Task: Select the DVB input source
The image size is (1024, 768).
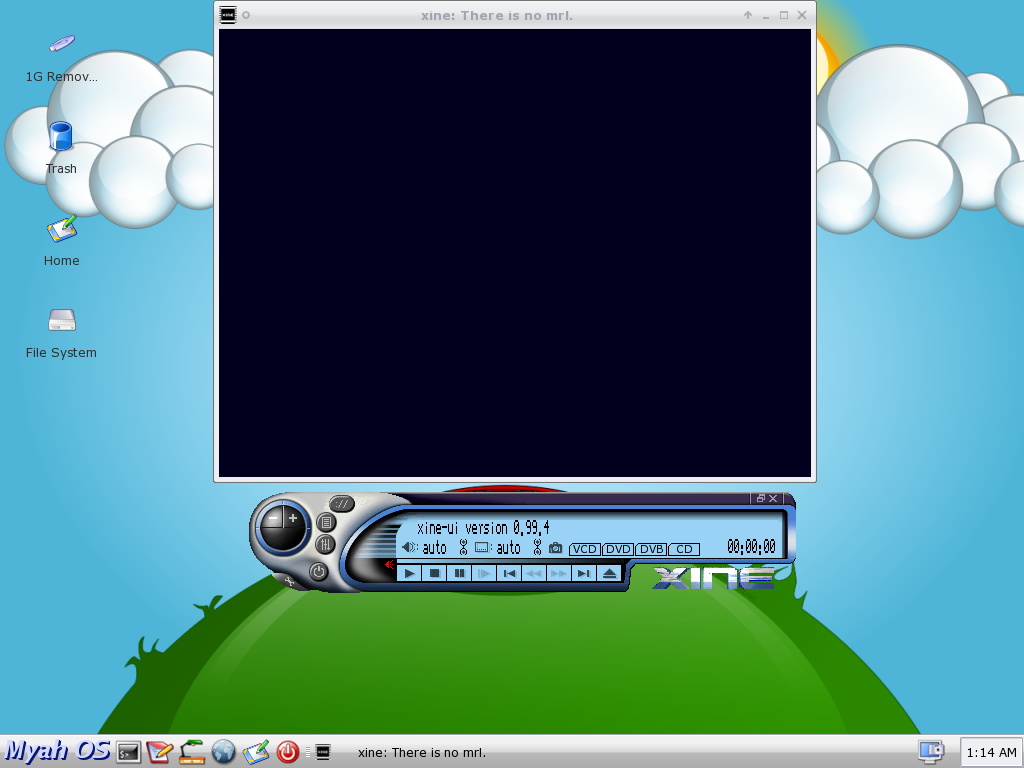Action: pyautogui.click(x=651, y=549)
